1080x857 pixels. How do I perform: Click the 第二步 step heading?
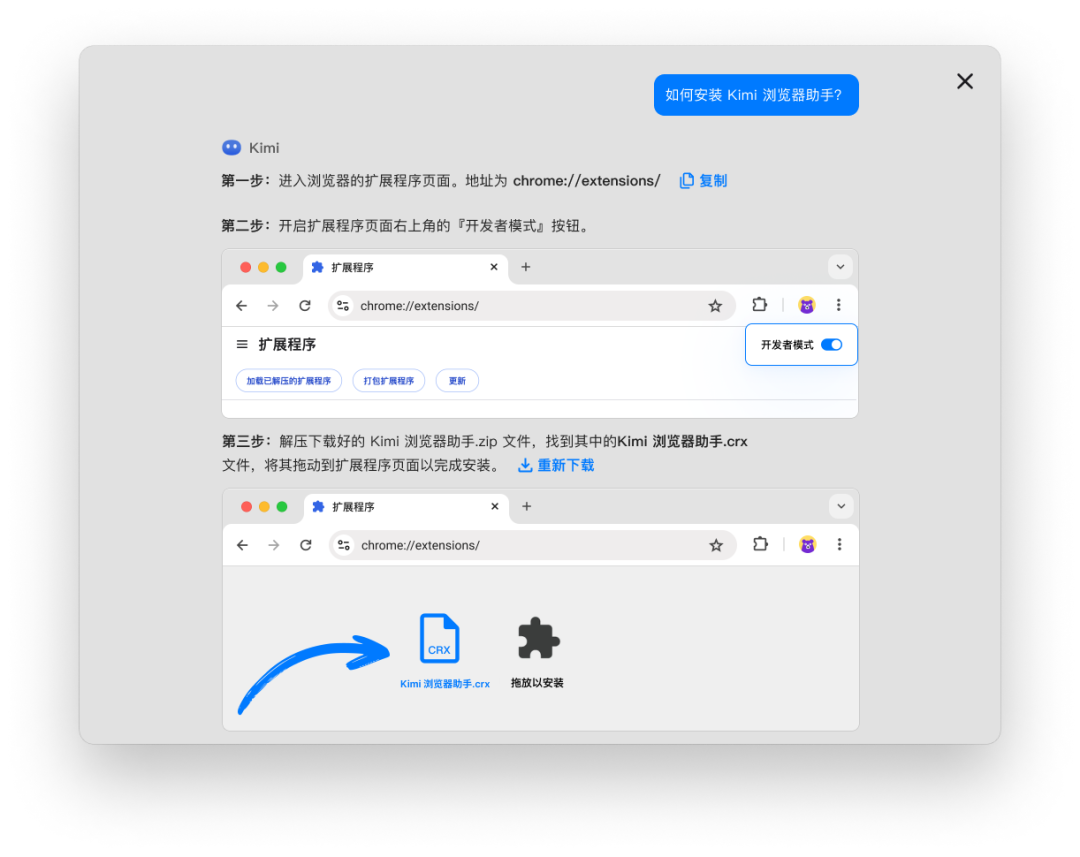point(246,226)
